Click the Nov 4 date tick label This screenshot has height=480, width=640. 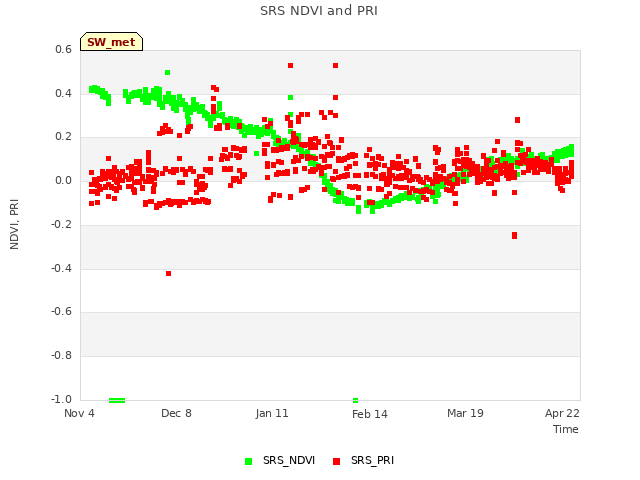click(x=79, y=413)
